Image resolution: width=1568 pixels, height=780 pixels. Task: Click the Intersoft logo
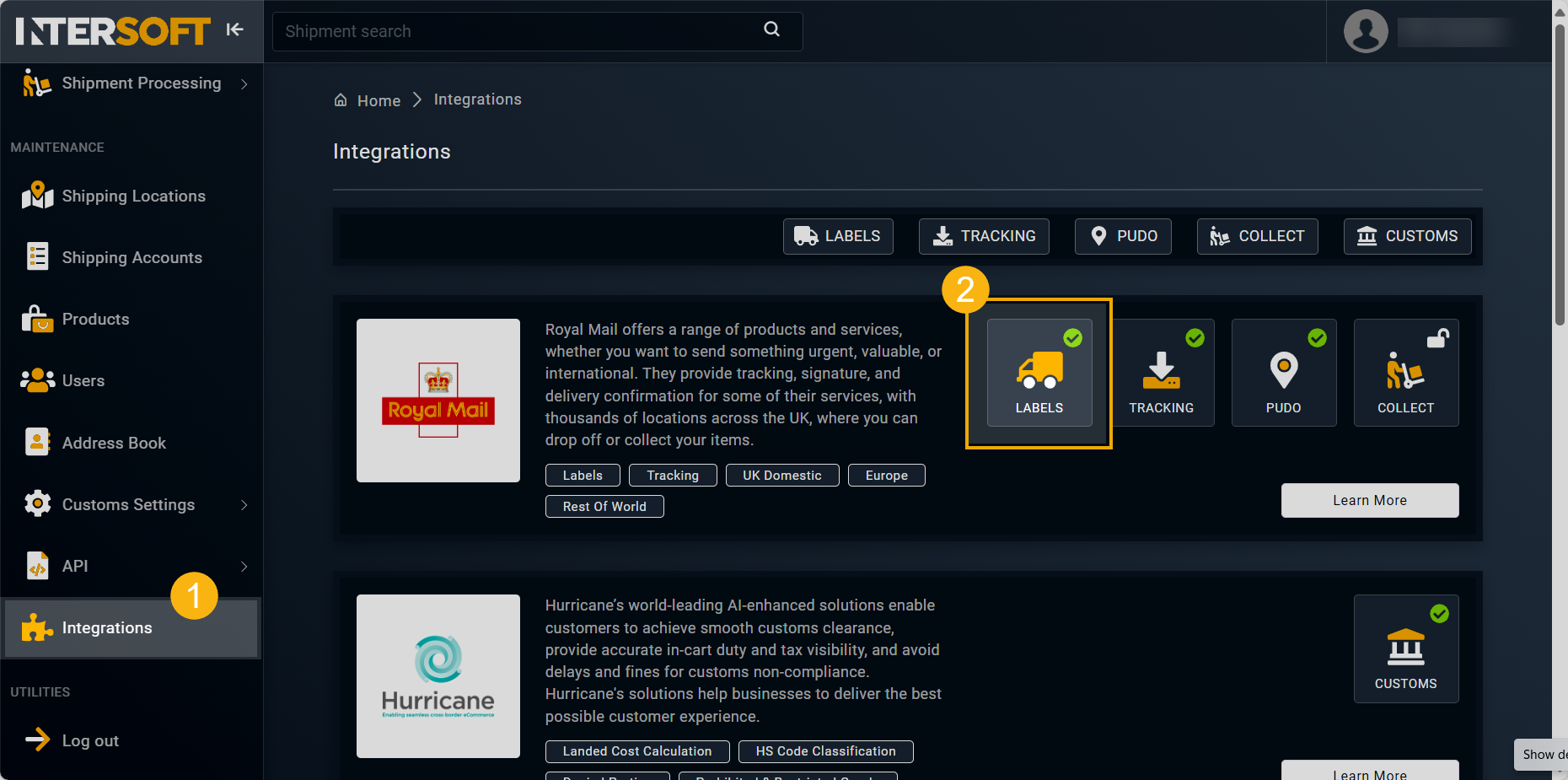pos(112,31)
